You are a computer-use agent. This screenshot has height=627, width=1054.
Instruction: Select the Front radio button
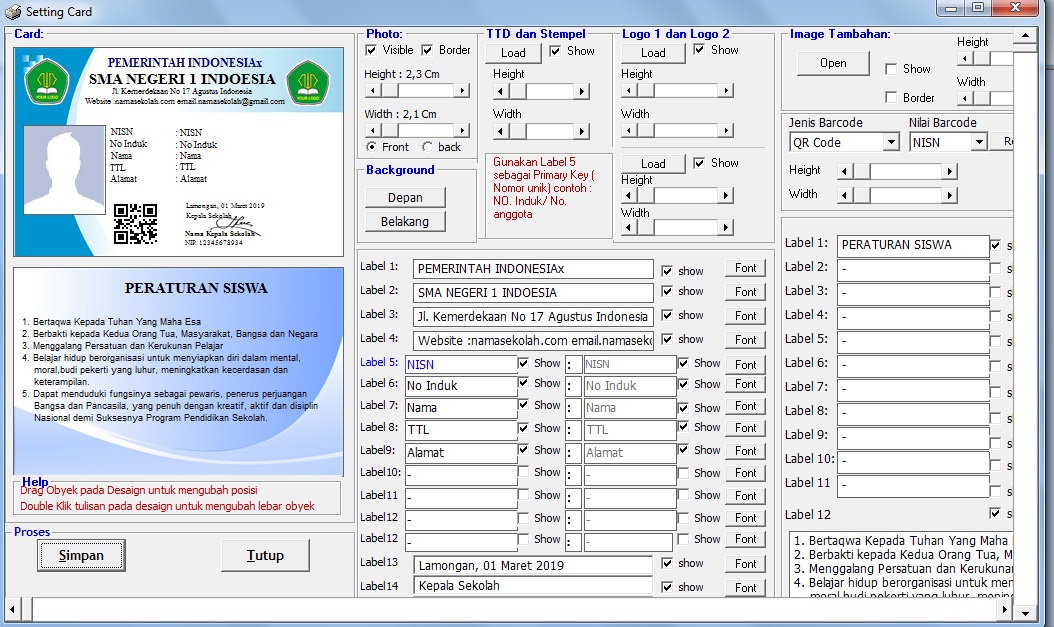click(371, 147)
